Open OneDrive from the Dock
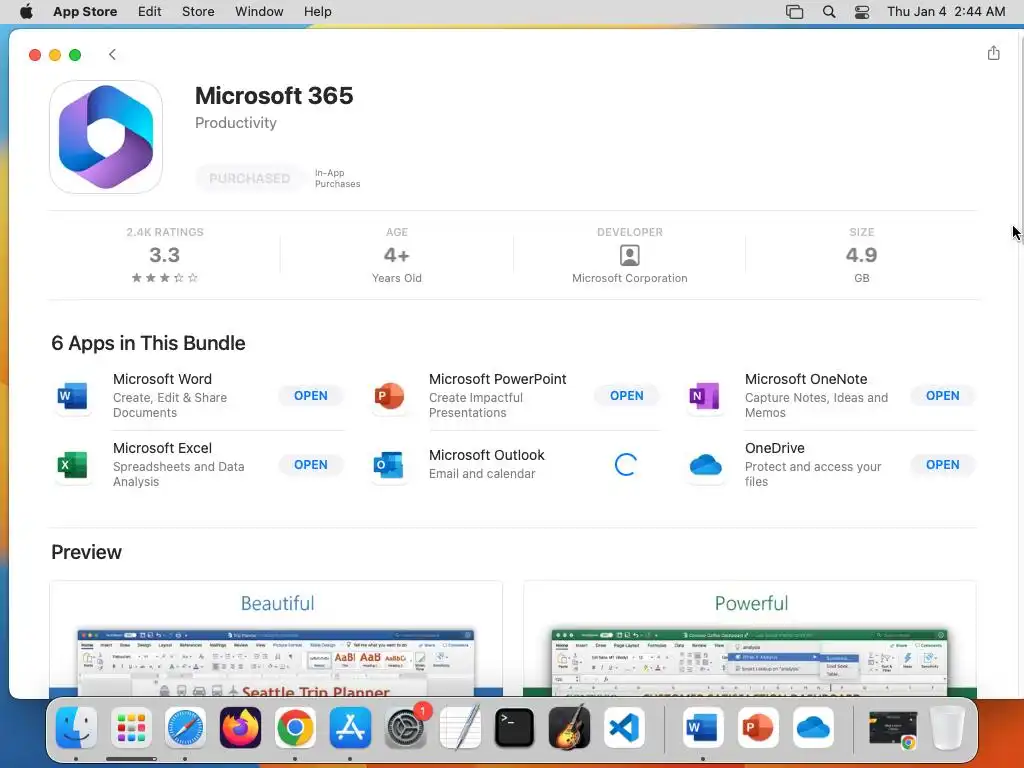This screenshot has width=1024, height=768. pyautogui.click(x=813, y=728)
